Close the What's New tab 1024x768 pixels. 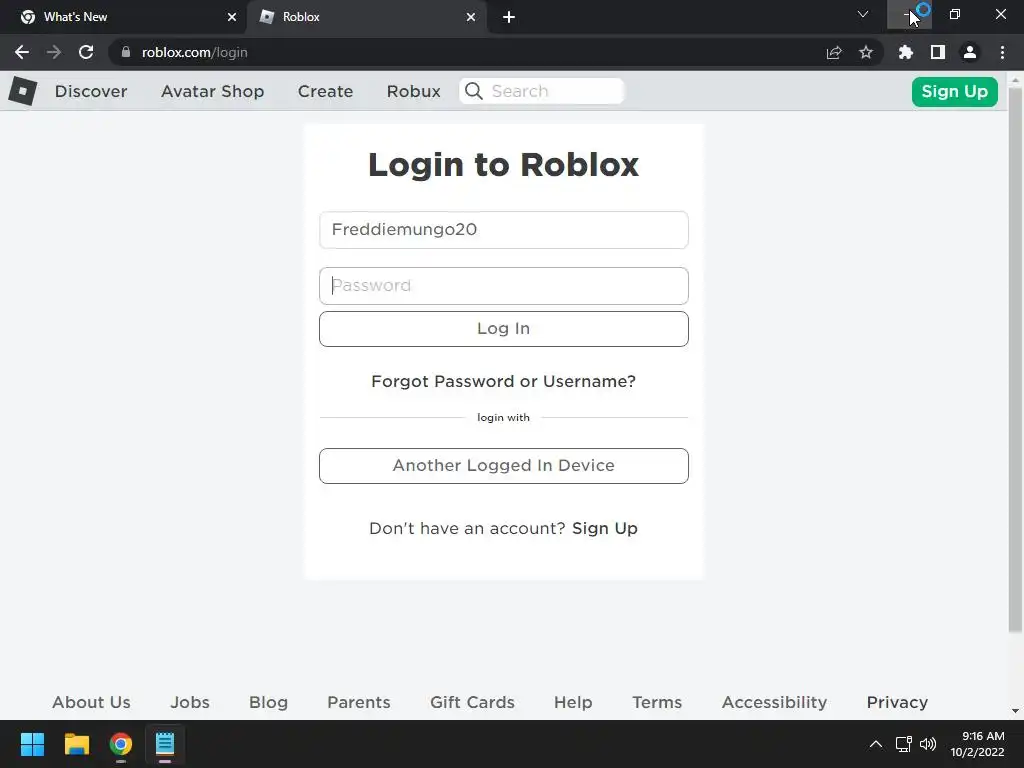coord(232,17)
